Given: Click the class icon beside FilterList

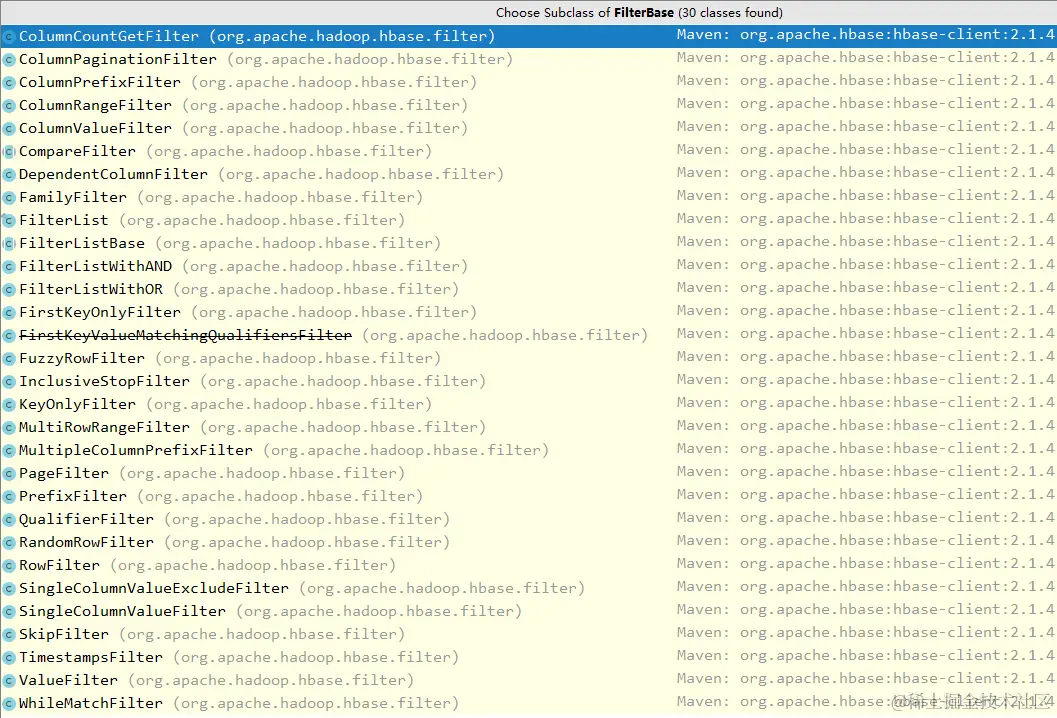Looking at the screenshot, I should point(9,220).
